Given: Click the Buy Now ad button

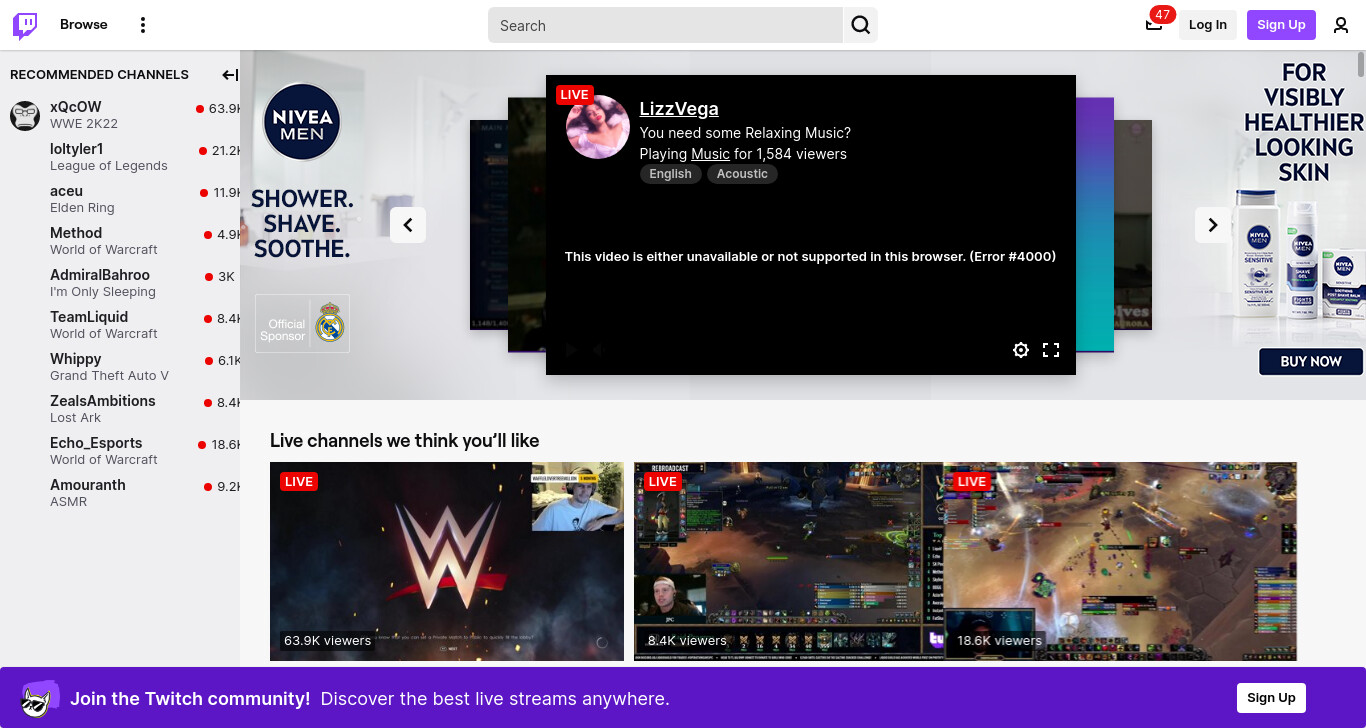Looking at the screenshot, I should click(x=1311, y=362).
